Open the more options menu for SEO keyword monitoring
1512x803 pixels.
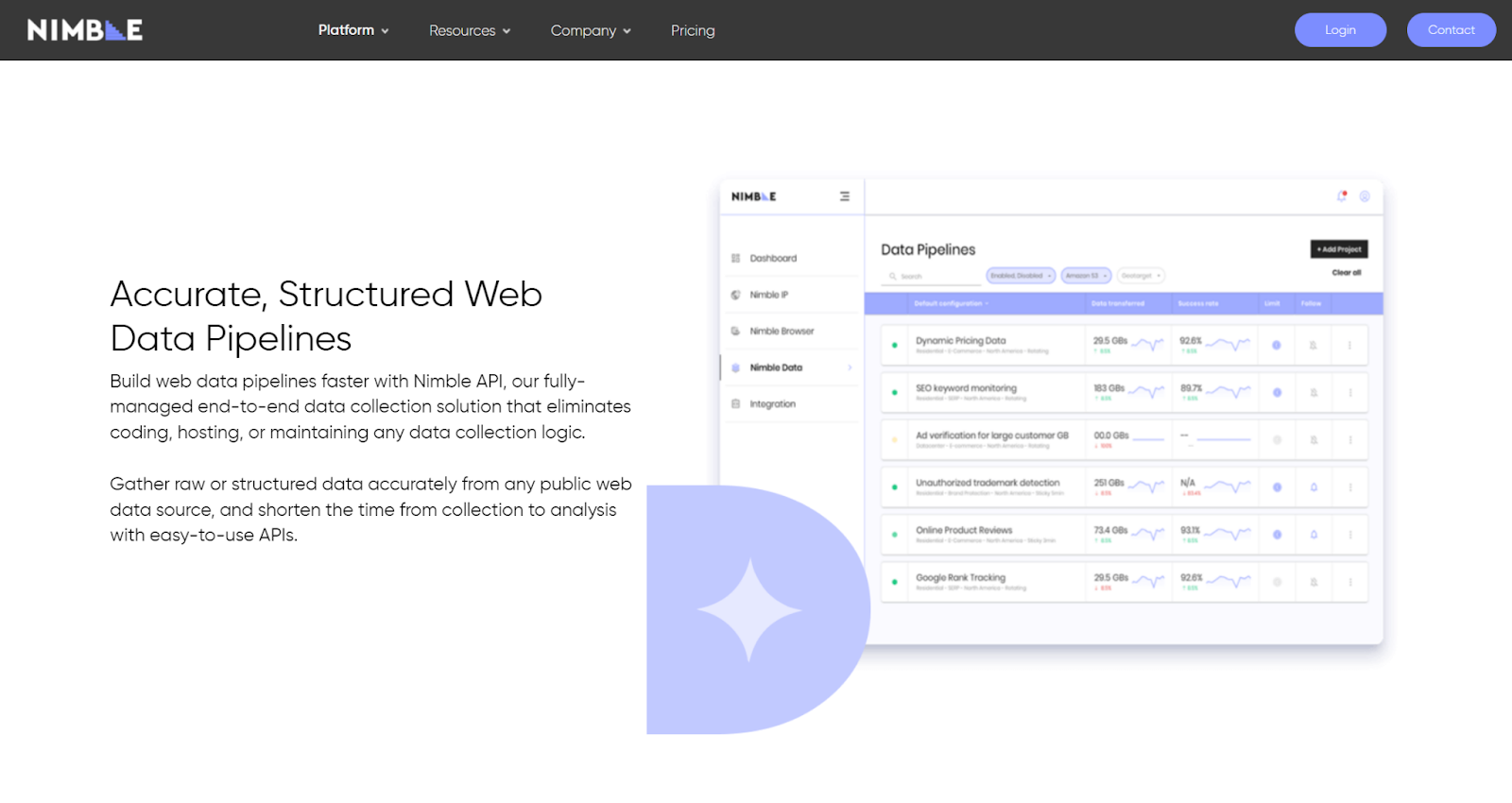[x=1349, y=392]
